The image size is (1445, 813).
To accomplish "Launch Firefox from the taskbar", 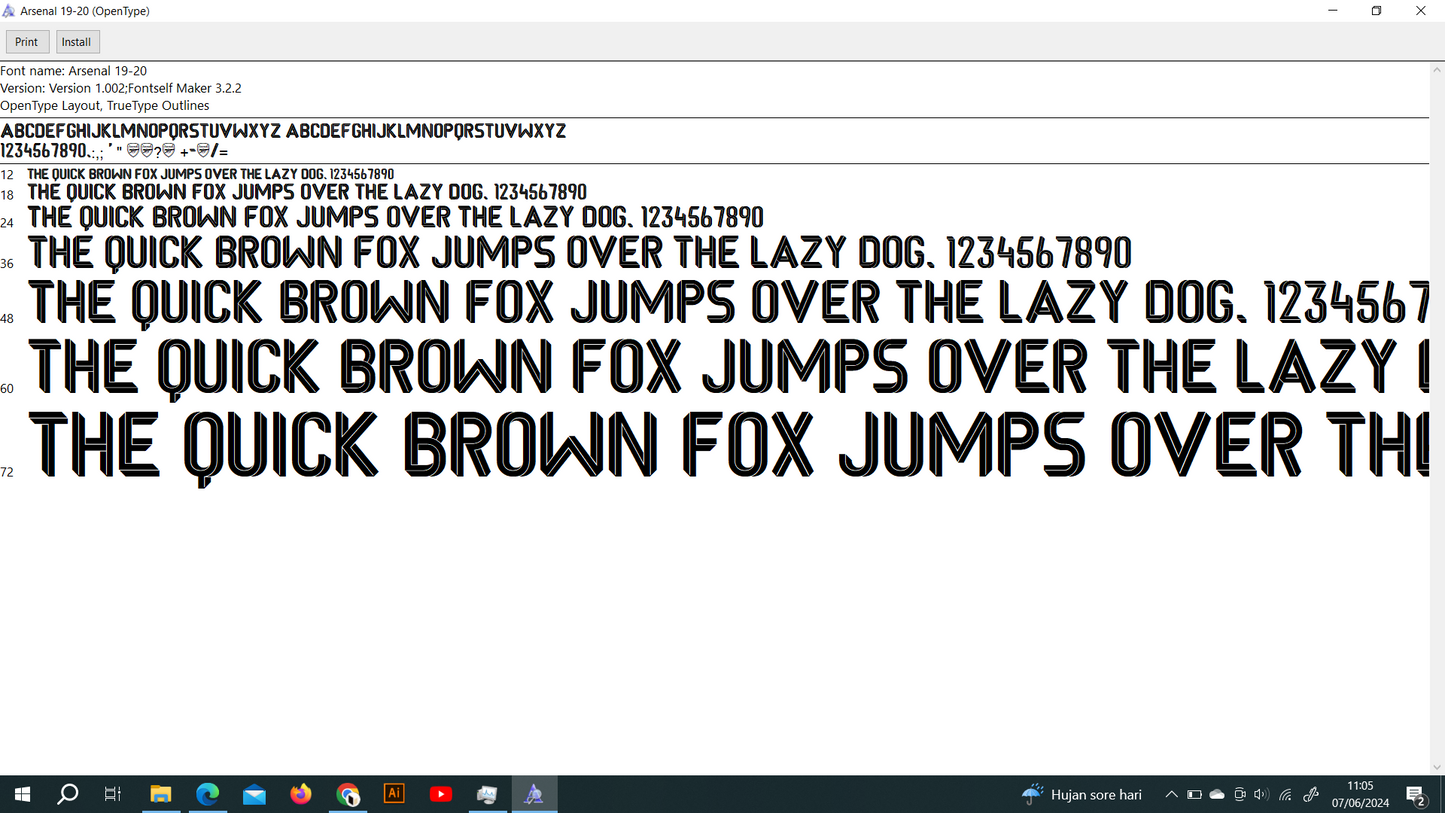I will [x=301, y=794].
